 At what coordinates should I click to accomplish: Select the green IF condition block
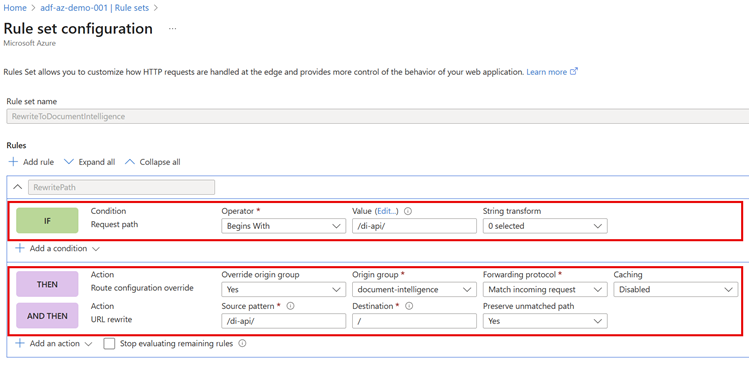tap(47, 221)
